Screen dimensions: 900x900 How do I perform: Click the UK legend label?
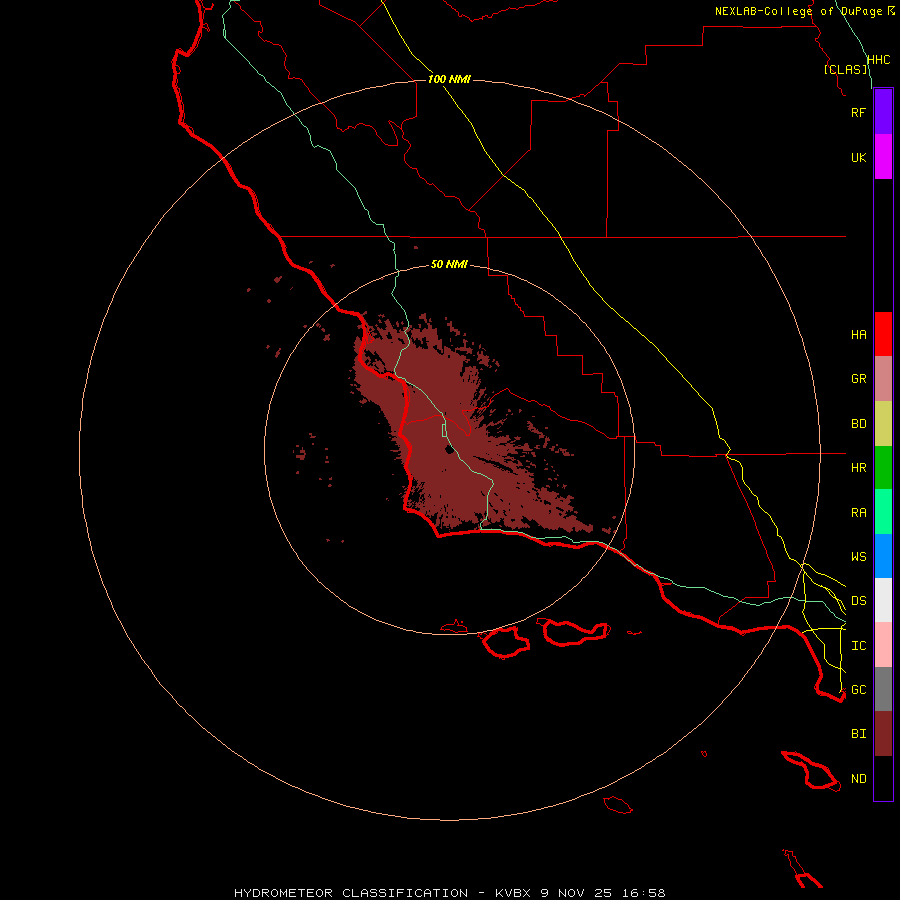858,157
